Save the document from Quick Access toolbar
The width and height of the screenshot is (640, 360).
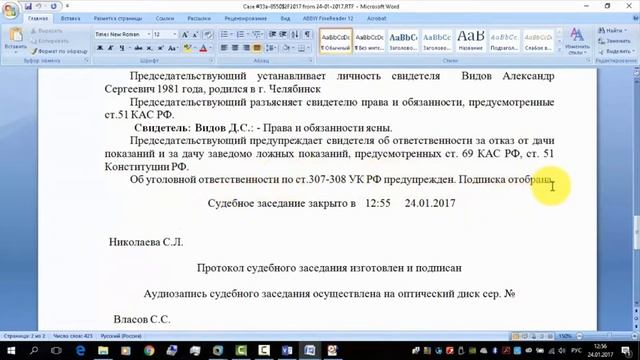pyautogui.click(x=28, y=6)
